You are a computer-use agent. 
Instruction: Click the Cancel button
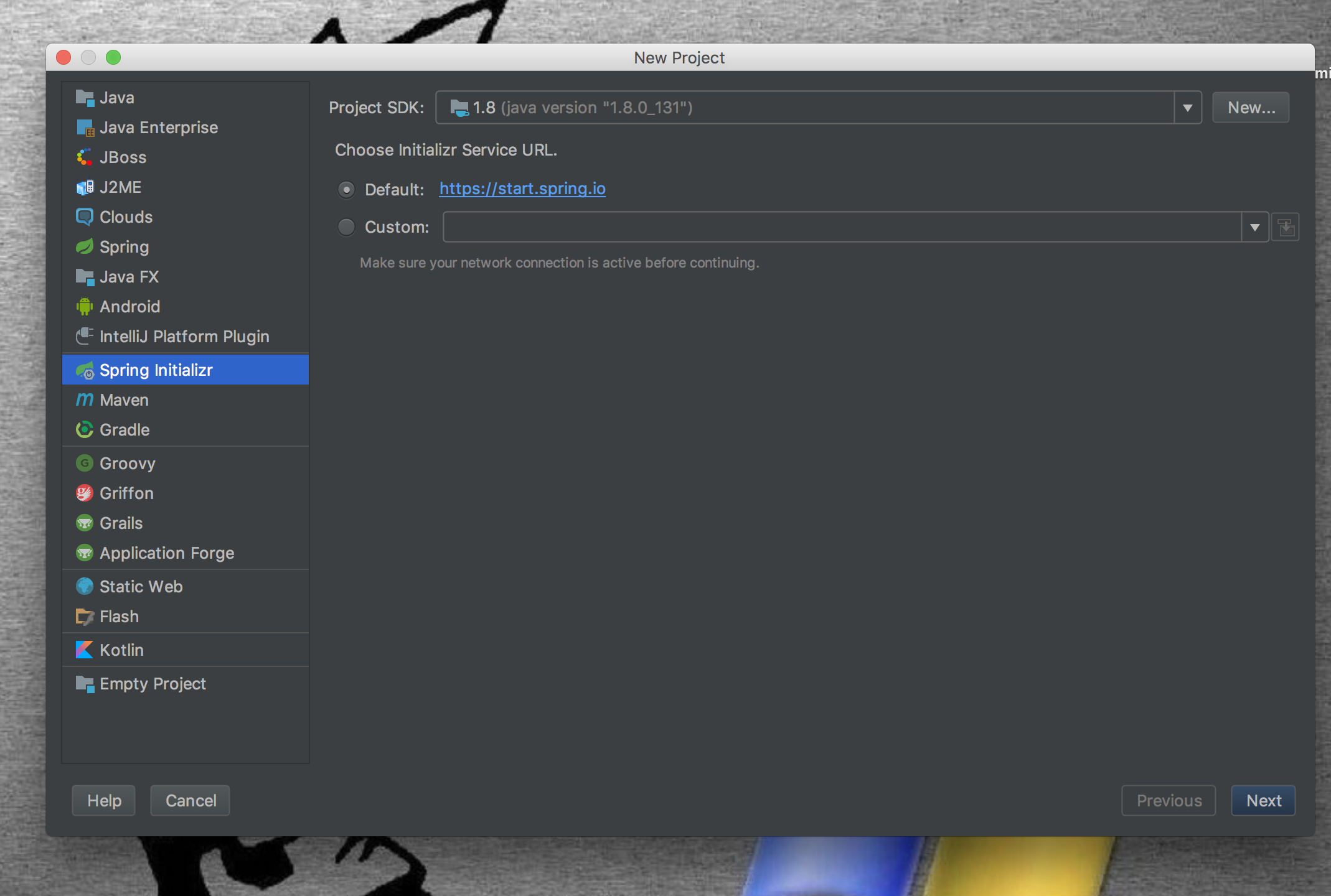point(190,801)
